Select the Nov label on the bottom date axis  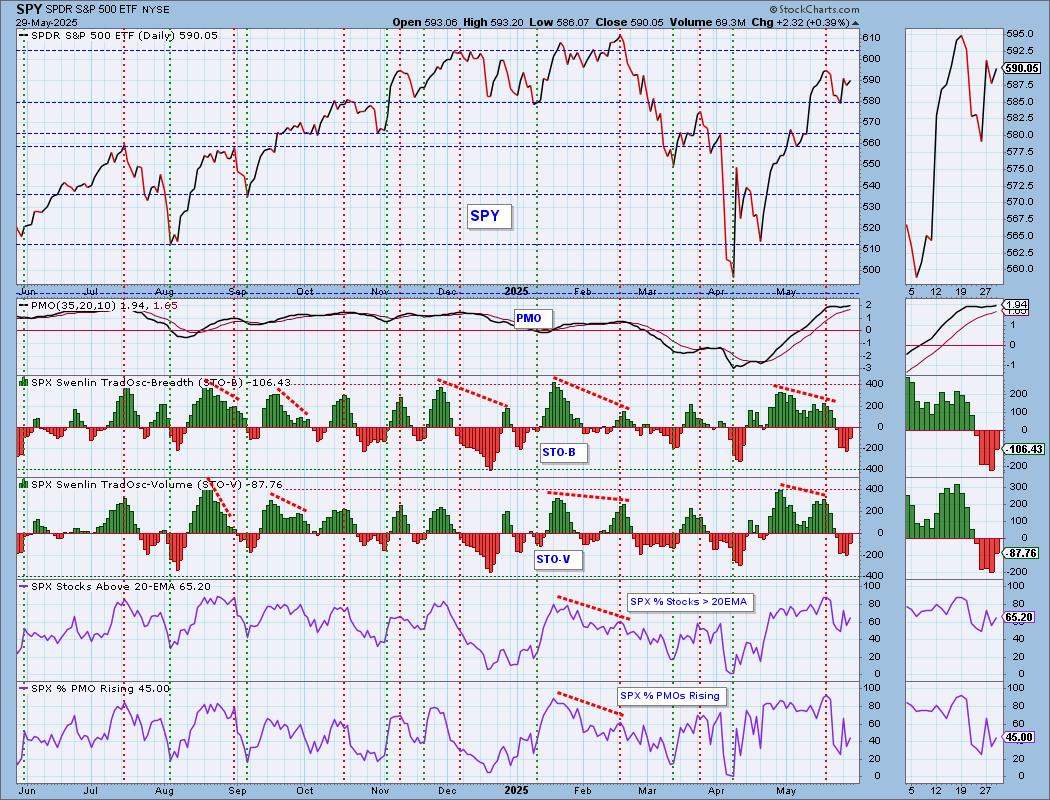click(380, 790)
